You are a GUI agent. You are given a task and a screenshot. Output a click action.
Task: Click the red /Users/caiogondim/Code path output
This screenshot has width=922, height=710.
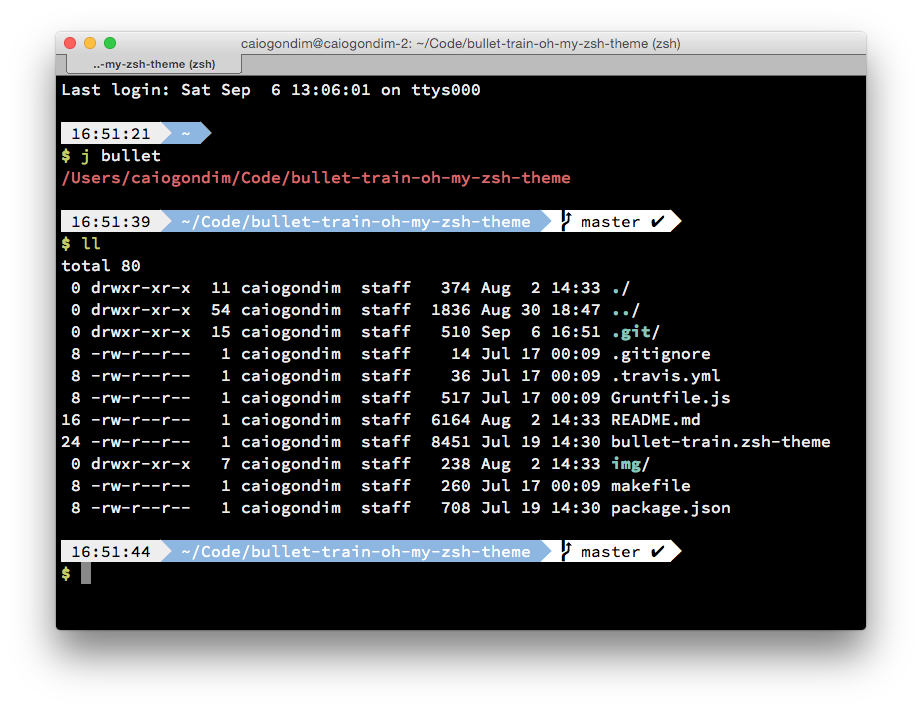coord(315,178)
